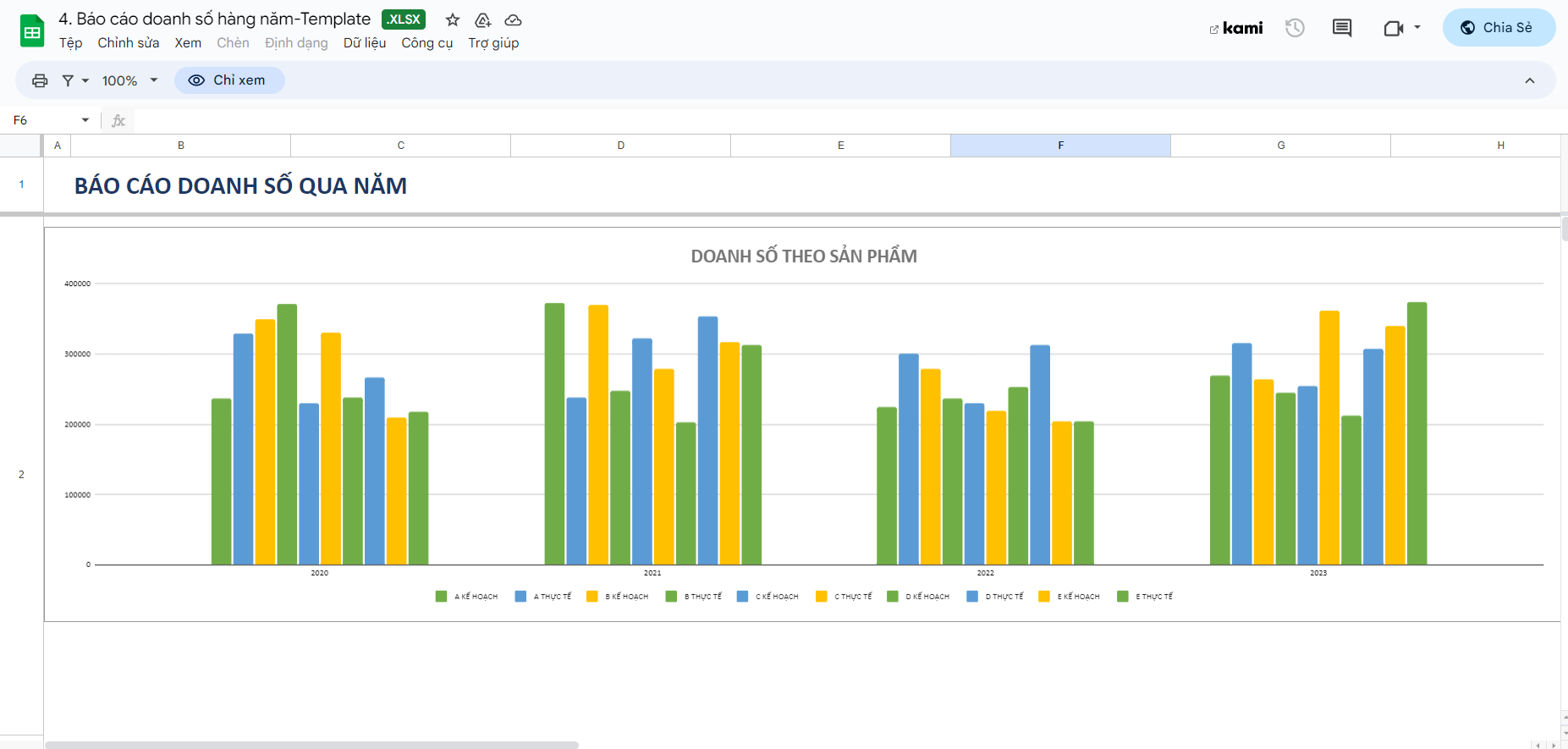Click the add to Drive icon
1568x749 pixels.
pyautogui.click(x=482, y=19)
